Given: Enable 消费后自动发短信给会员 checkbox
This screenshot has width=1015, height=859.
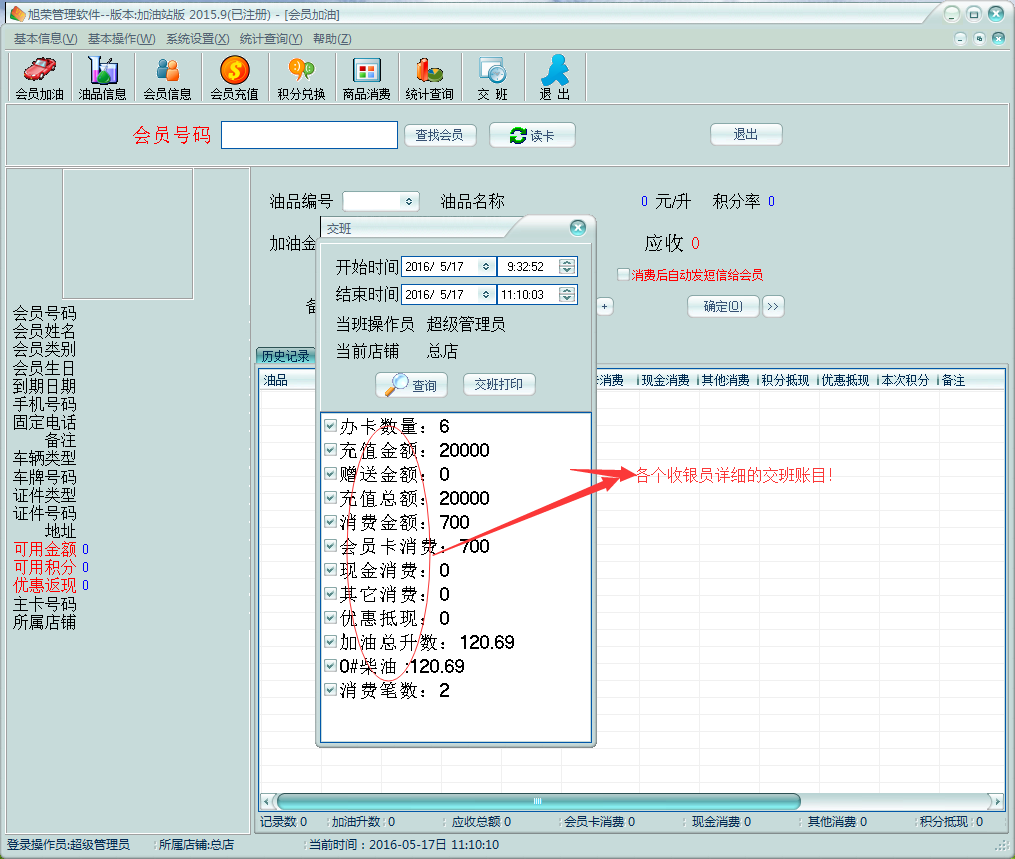Looking at the screenshot, I should click(x=623, y=275).
